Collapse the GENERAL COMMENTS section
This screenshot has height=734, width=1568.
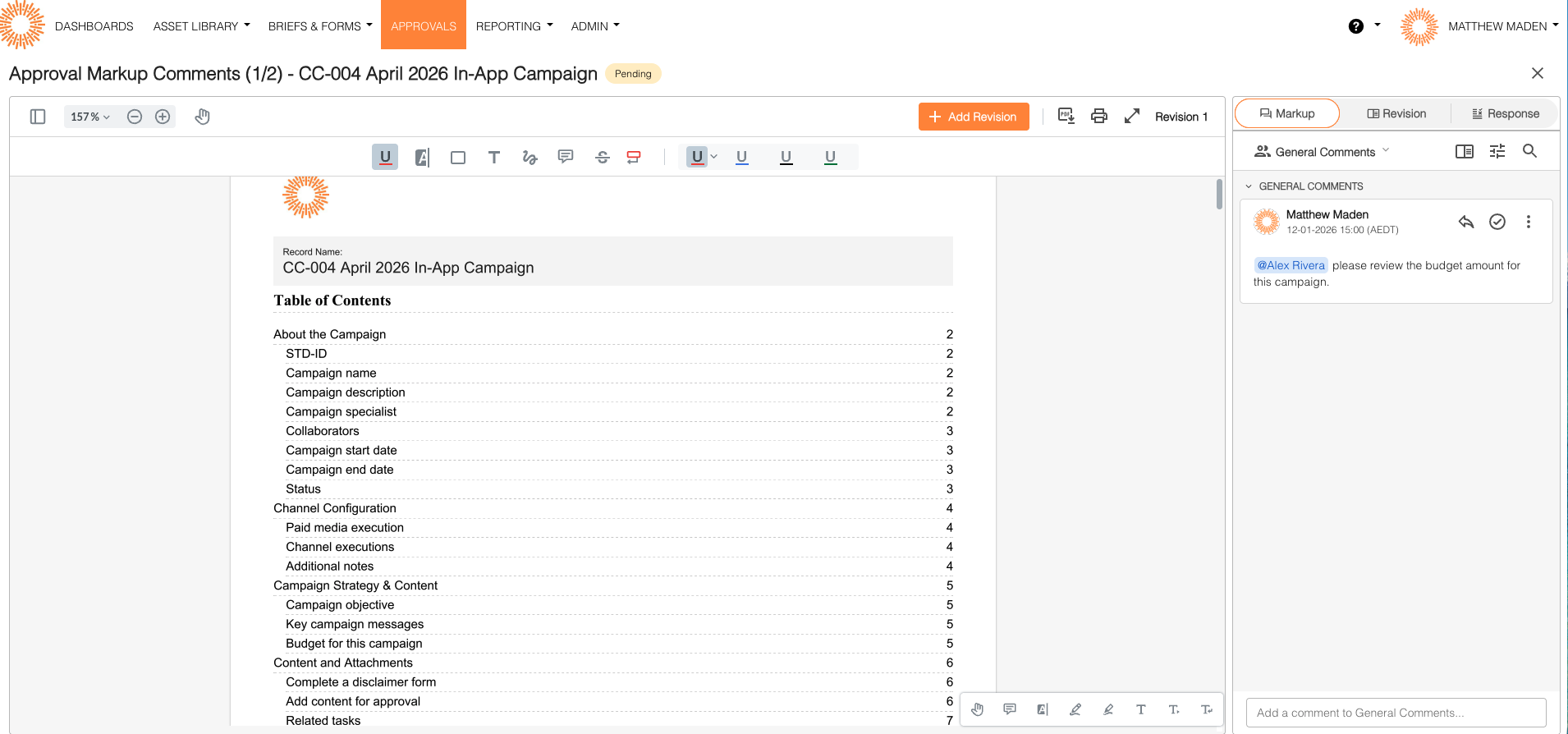pyautogui.click(x=1249, y=186)
